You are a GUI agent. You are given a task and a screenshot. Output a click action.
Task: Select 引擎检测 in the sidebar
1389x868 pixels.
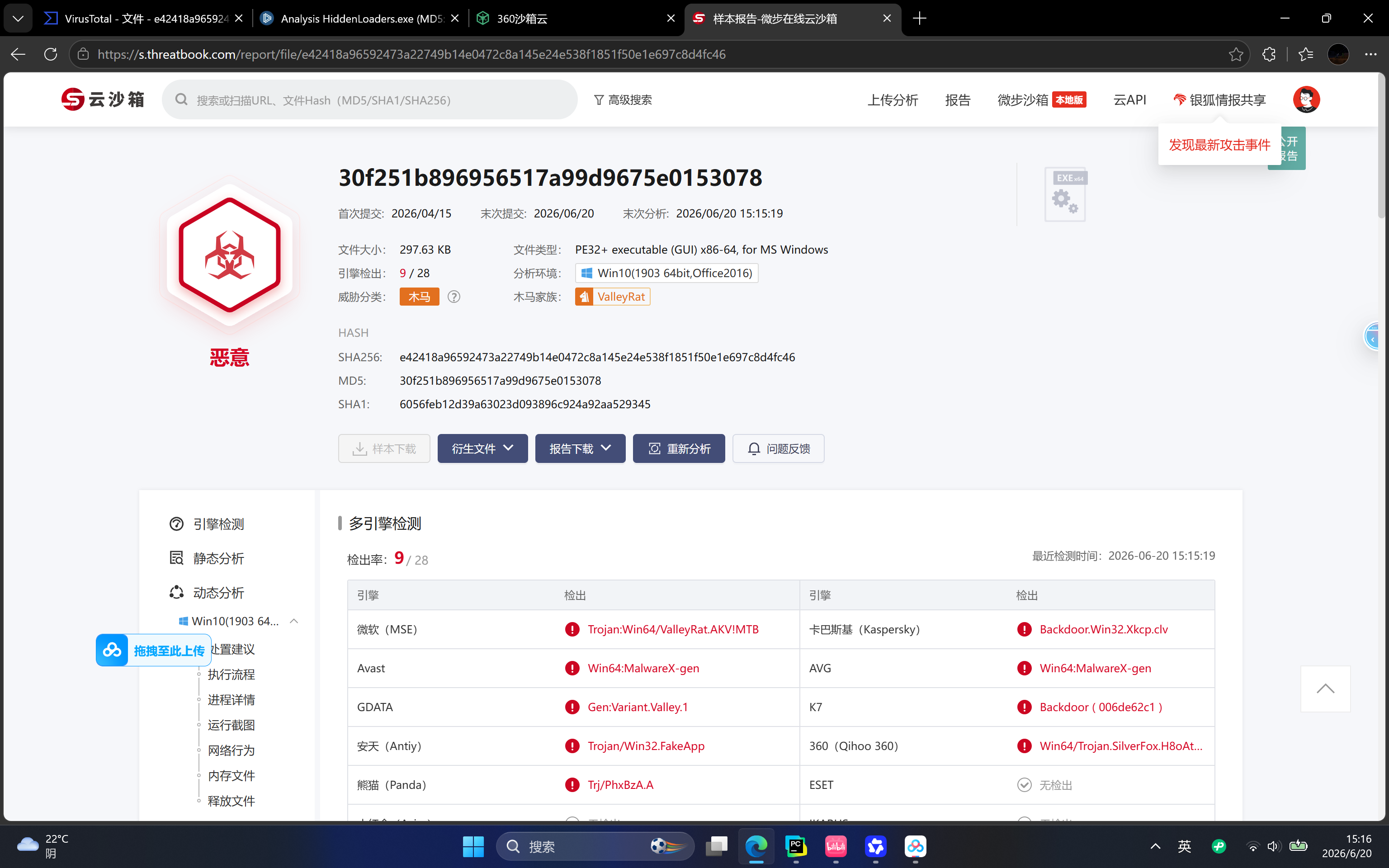tap(207, 524)
